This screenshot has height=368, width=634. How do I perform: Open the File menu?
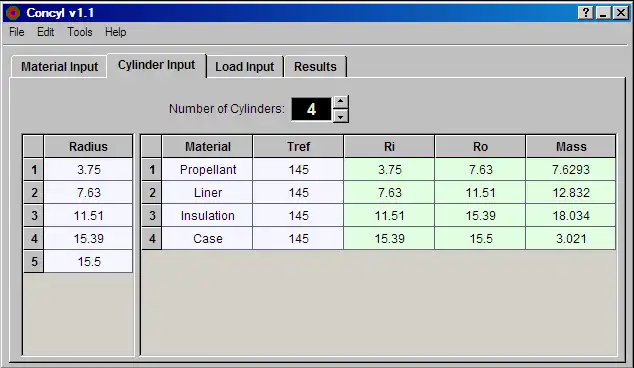17,32
